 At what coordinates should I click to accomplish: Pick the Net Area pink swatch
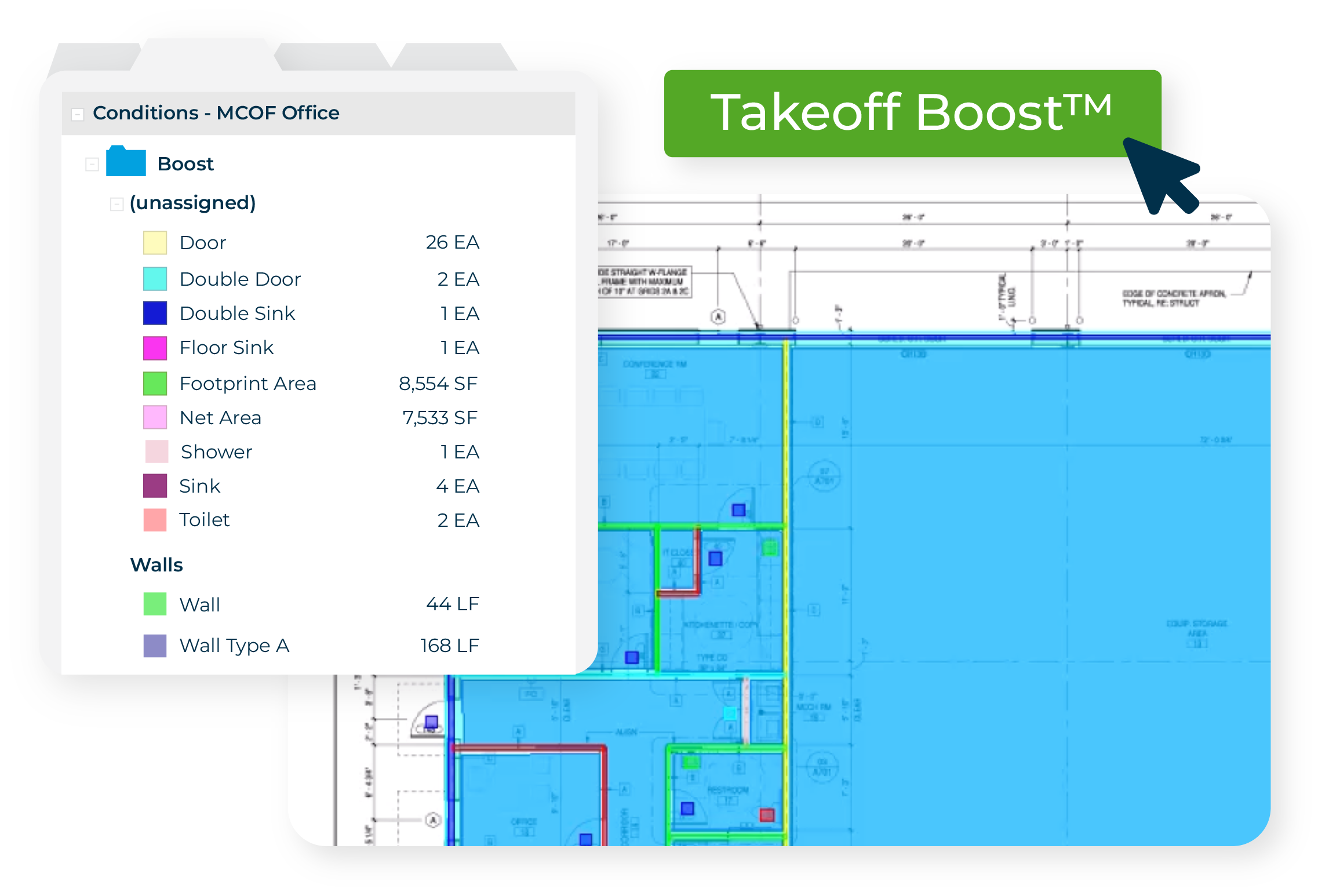click(155, 417)
